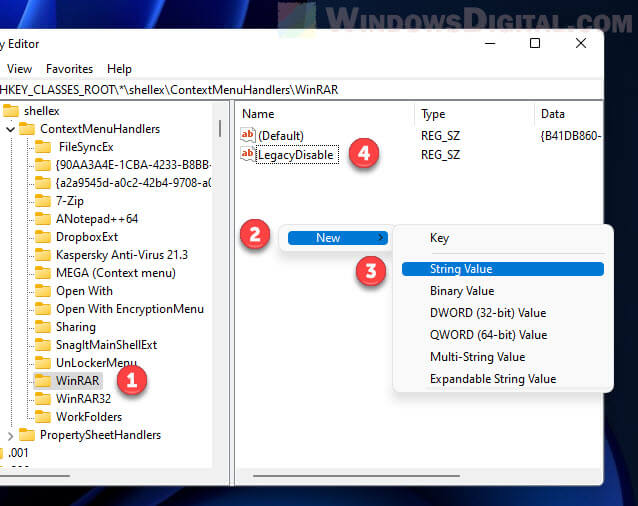The image size is (638, 506).
Task: Click the Sharing folder icon
Action: (43, 327)
